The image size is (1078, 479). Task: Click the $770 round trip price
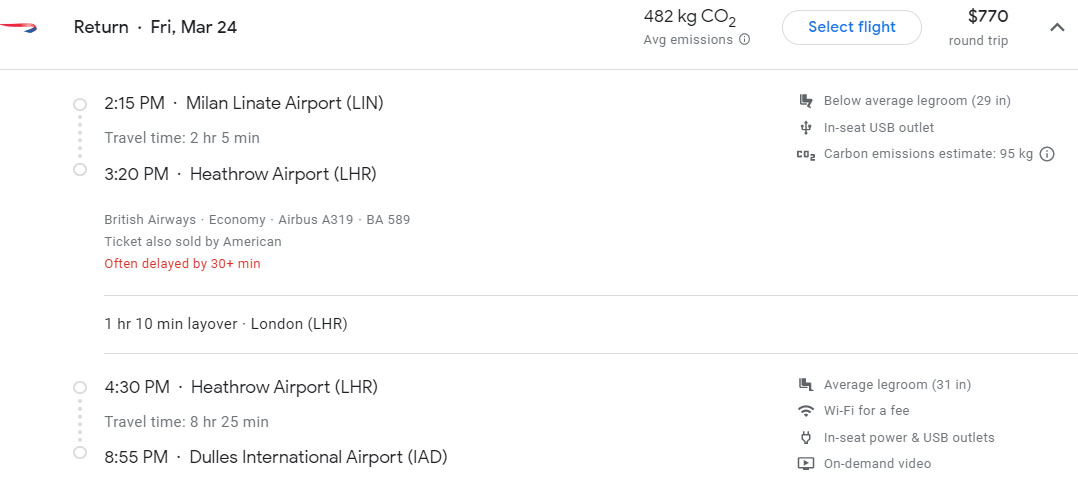click(x=987, y=17)
